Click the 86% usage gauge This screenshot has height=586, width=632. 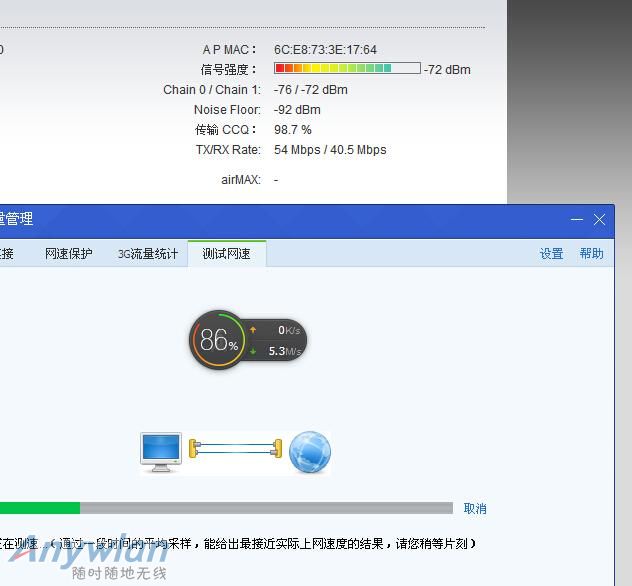[x=218, y=339]
